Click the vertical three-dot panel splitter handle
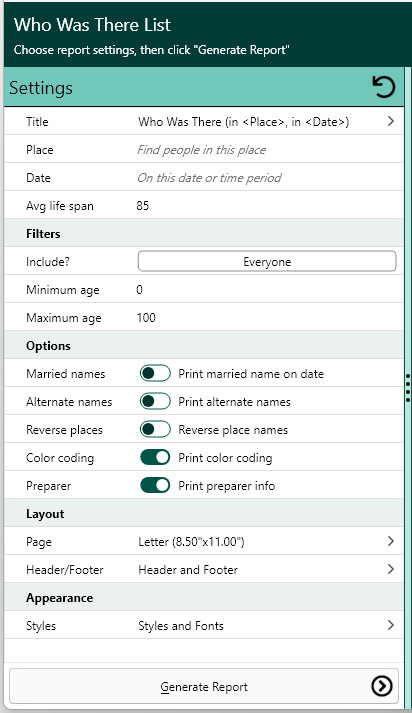 pos(407,388)
